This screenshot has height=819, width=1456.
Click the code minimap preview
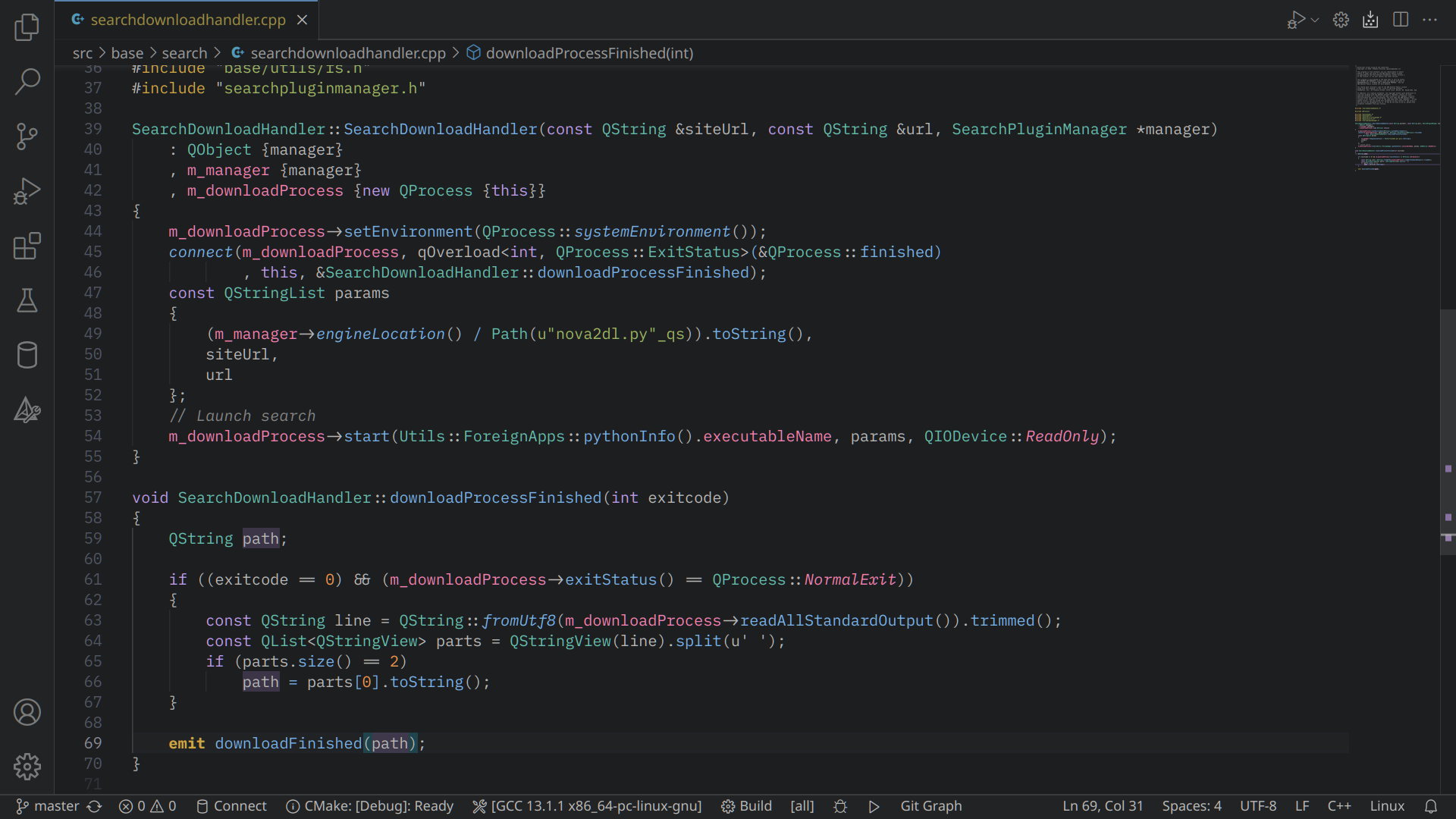1395,118
